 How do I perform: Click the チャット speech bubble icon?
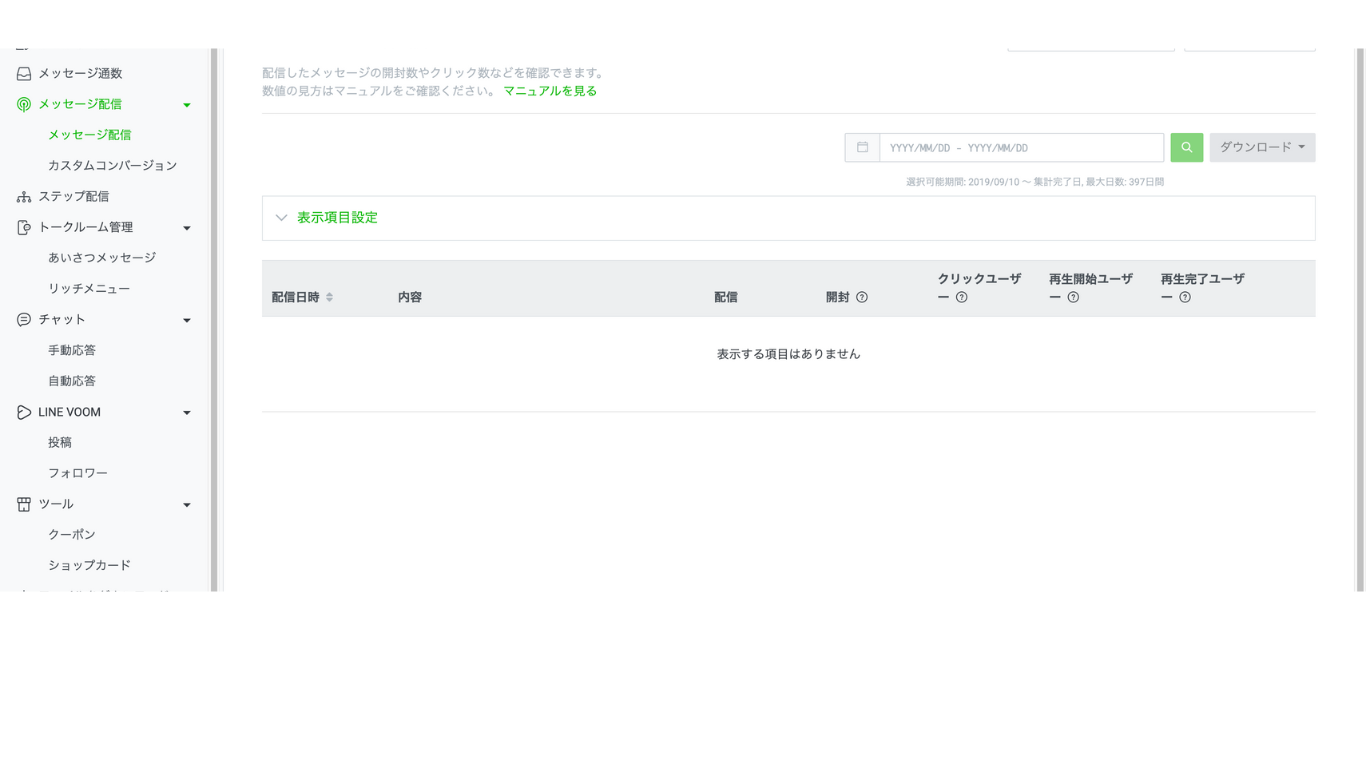24,320
